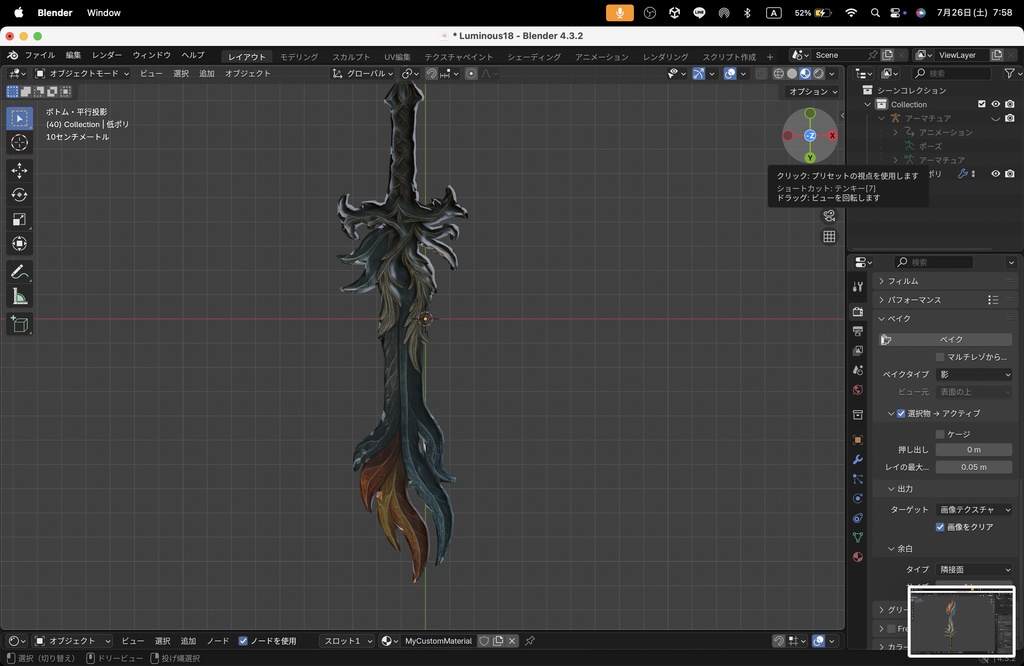The image size is (1024, 666).
Task: Click the ベイク button
Action: click(x=951, y=340)
